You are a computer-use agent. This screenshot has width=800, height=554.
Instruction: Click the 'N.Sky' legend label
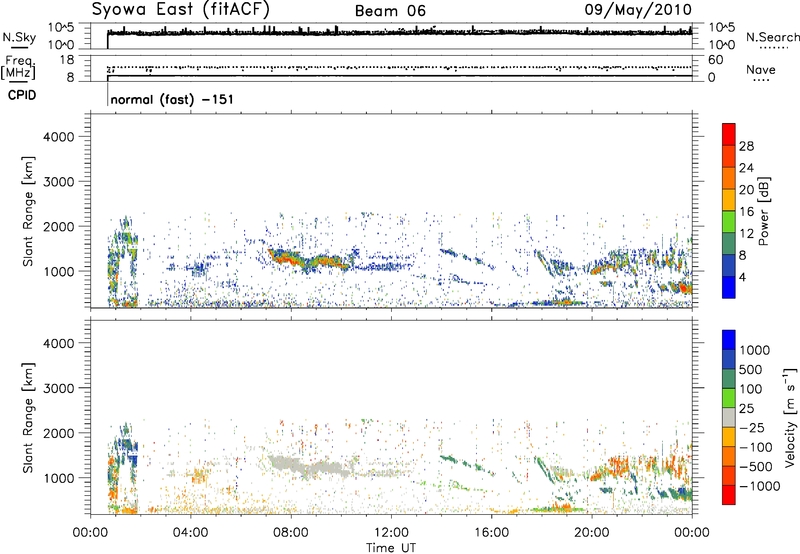point(19,37)
